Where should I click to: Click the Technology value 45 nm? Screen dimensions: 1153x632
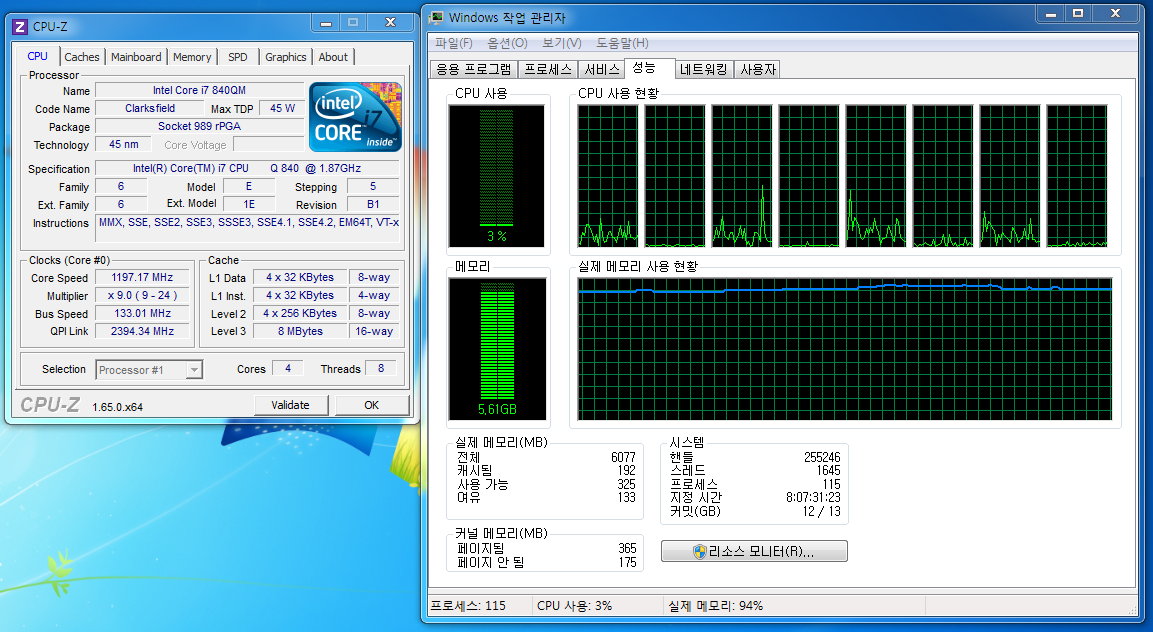124,145
